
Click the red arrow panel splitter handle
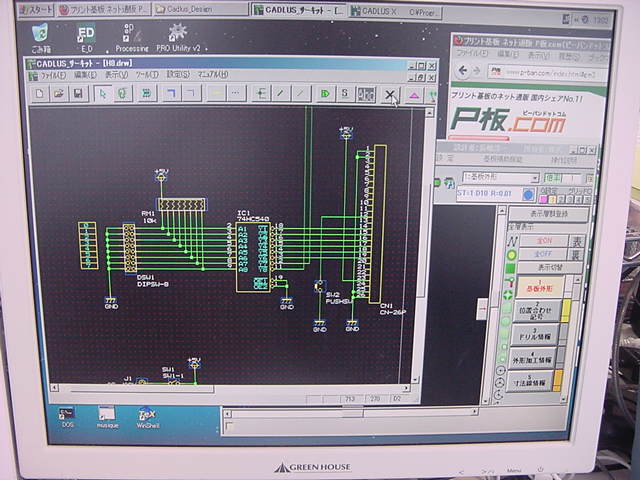482,309
